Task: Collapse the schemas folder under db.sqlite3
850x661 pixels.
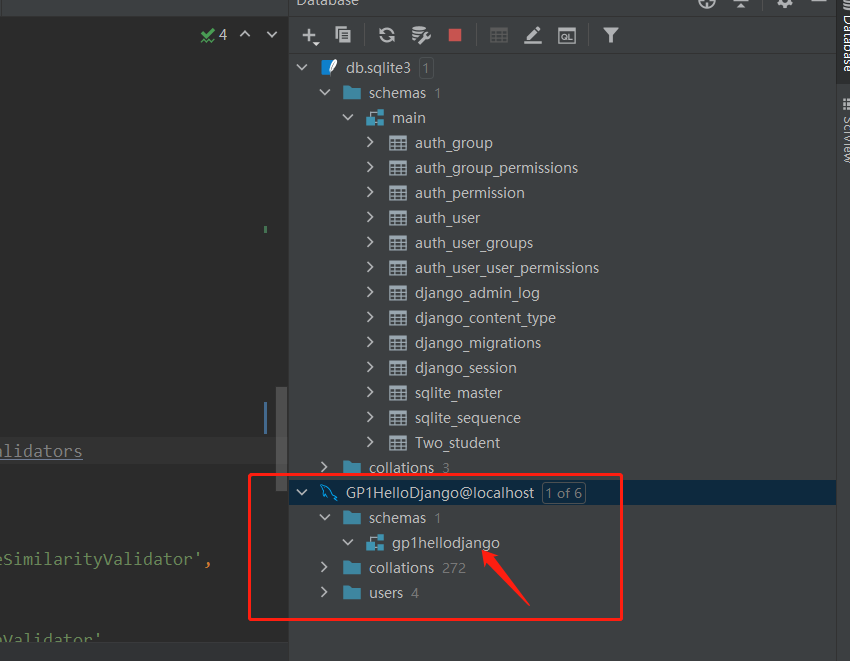Action: pos(325,93)
